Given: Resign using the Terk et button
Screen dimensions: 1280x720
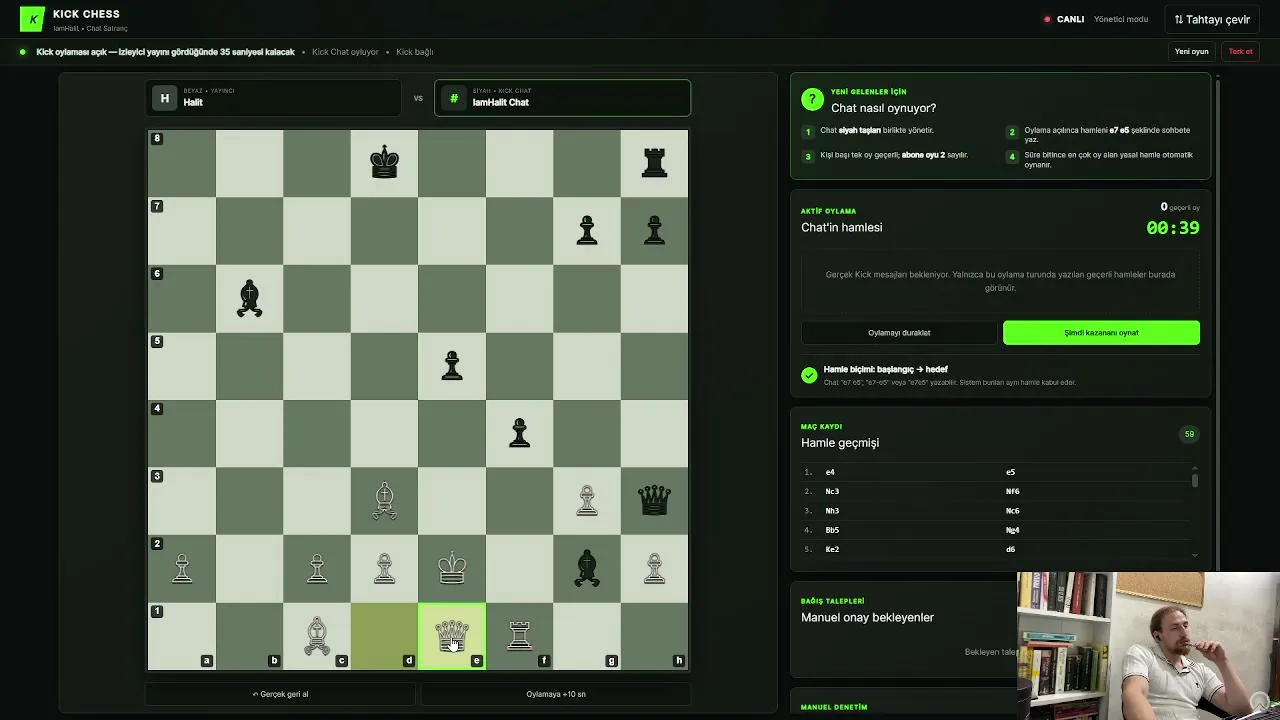Looking at the screenshot, I should coord(1240,51).
